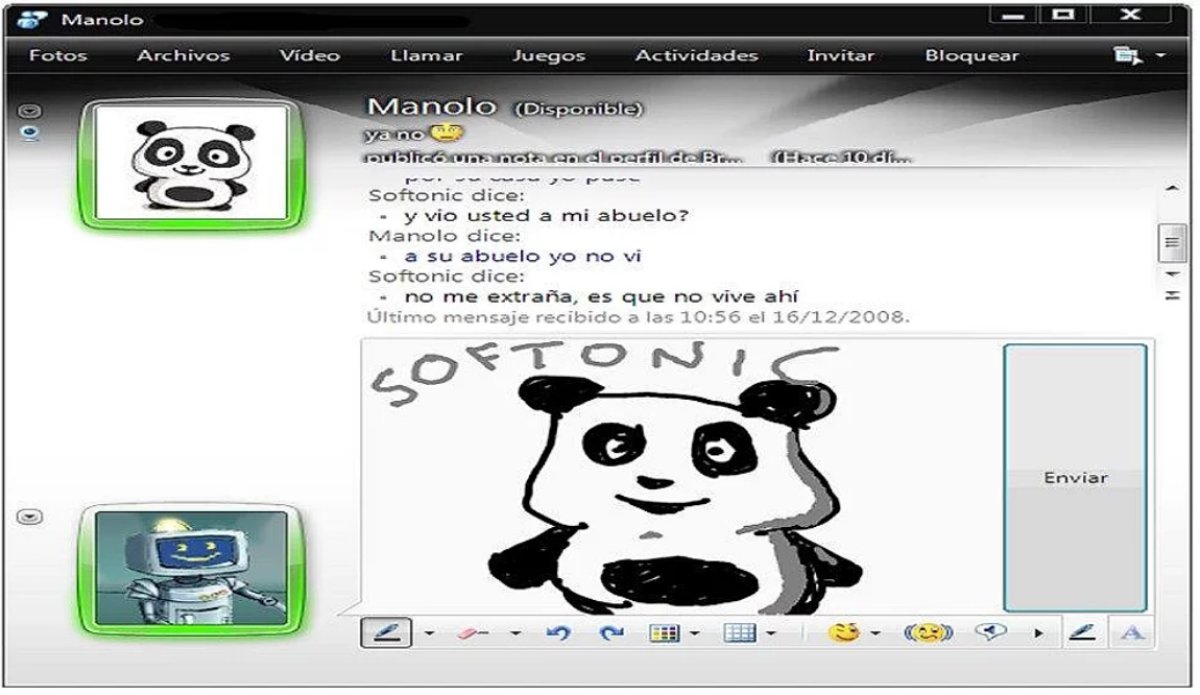Open the ink color palette
The height and width of the screenshot is (695, 1200).
664,633
